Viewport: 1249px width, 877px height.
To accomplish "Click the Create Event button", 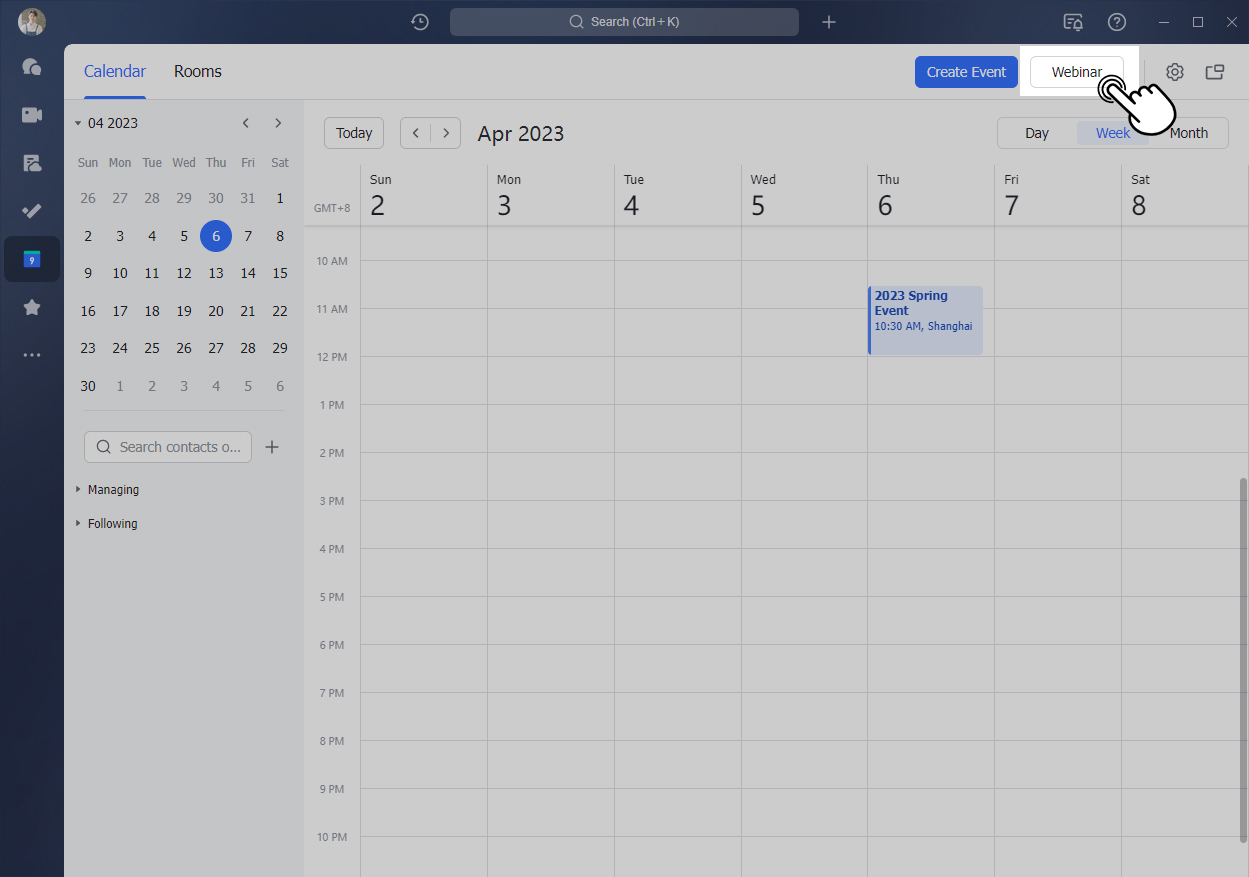I will (x=967, y=72).
